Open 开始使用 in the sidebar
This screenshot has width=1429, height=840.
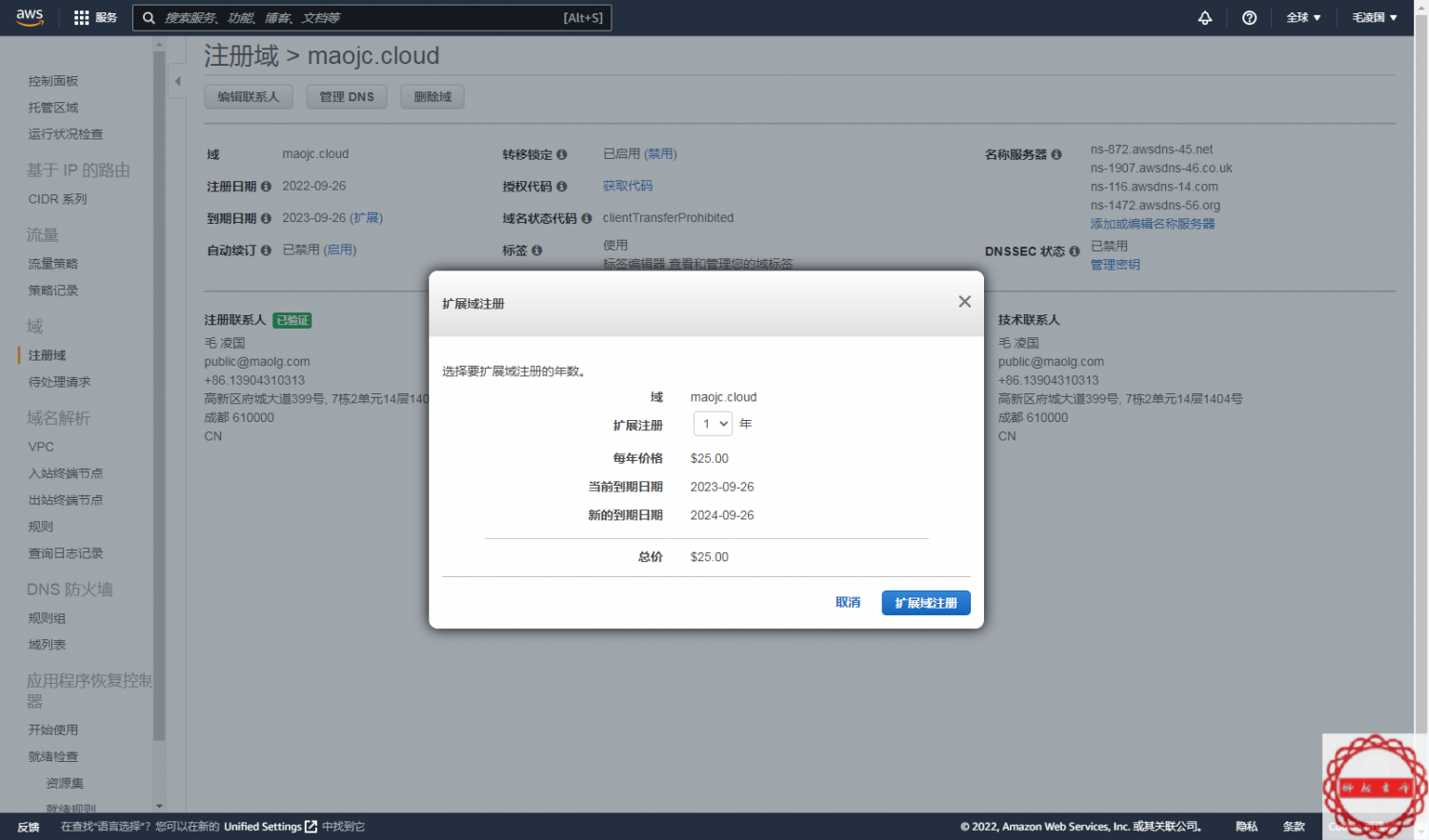[53, 730]
